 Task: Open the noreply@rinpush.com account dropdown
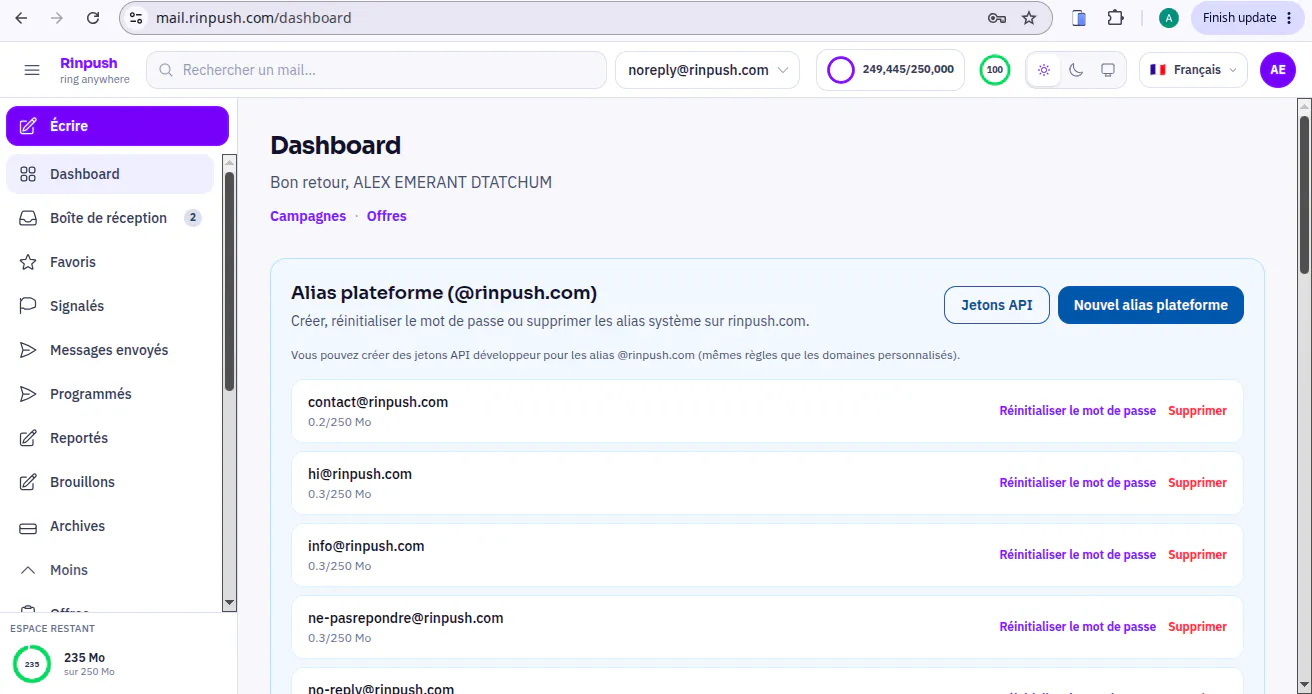[708, 70]
